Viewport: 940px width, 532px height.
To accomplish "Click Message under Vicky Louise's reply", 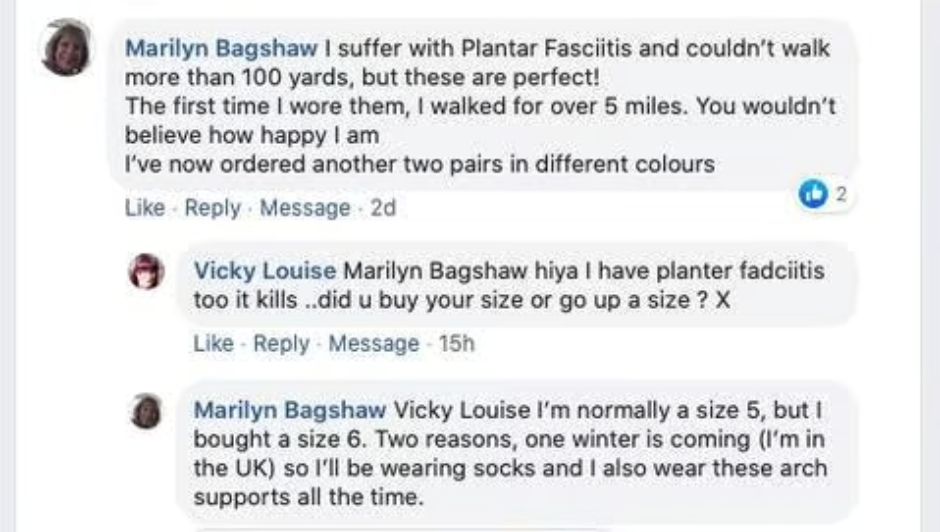I will tap(373, 344).
